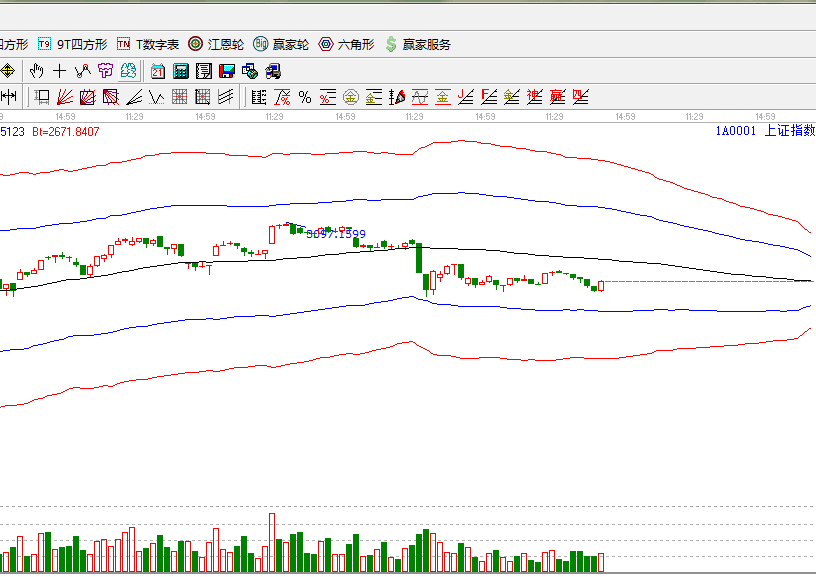
Task: Click the 1A0001 index code label
Action: [x=734, y=131]
